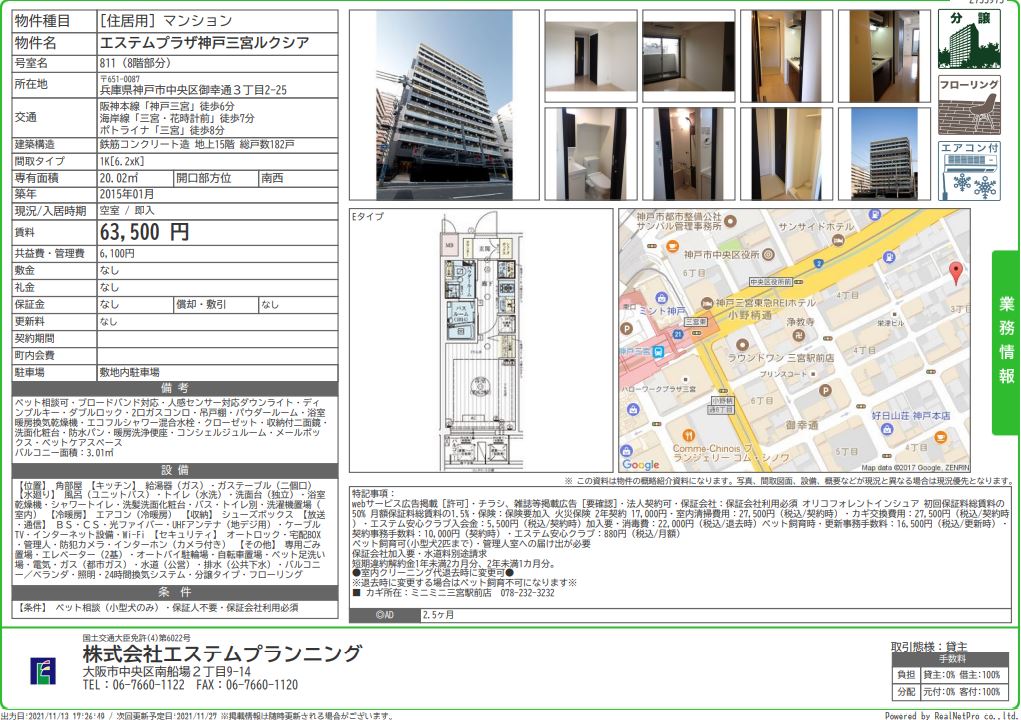Click the route 2 road shield icon
Screen dimensions: 1021x720
coord(819,263)
